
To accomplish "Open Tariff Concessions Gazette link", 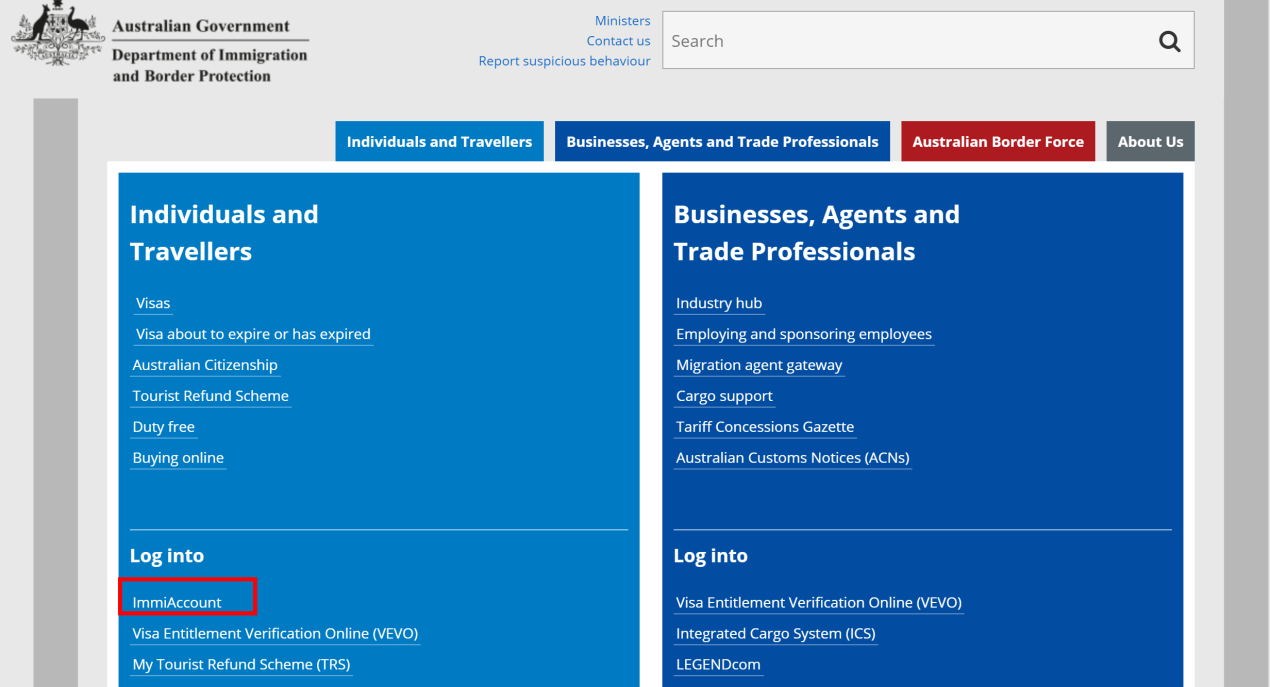I will tap(765, 427).
